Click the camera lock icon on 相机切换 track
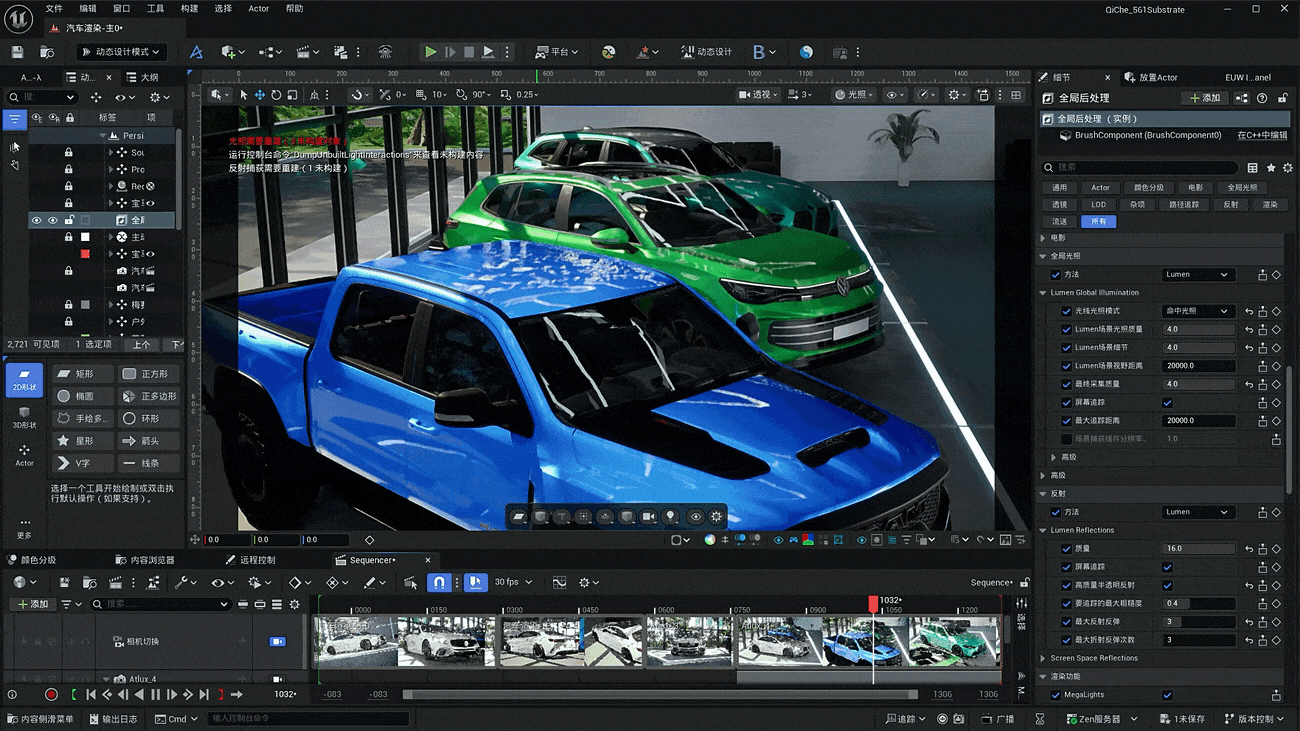Image resolution: width=1300 pixels, height=731 pixels. coord(277,641)
